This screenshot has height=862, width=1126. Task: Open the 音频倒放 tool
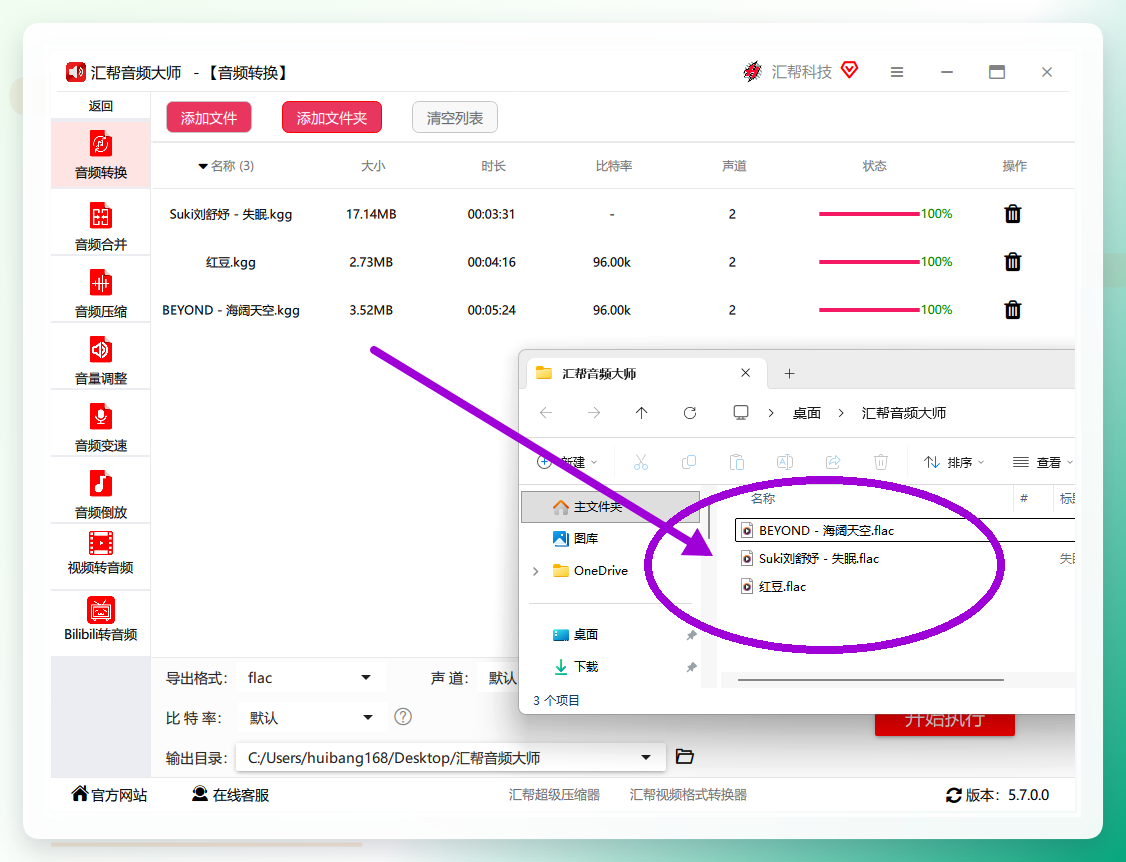(101, 494)
